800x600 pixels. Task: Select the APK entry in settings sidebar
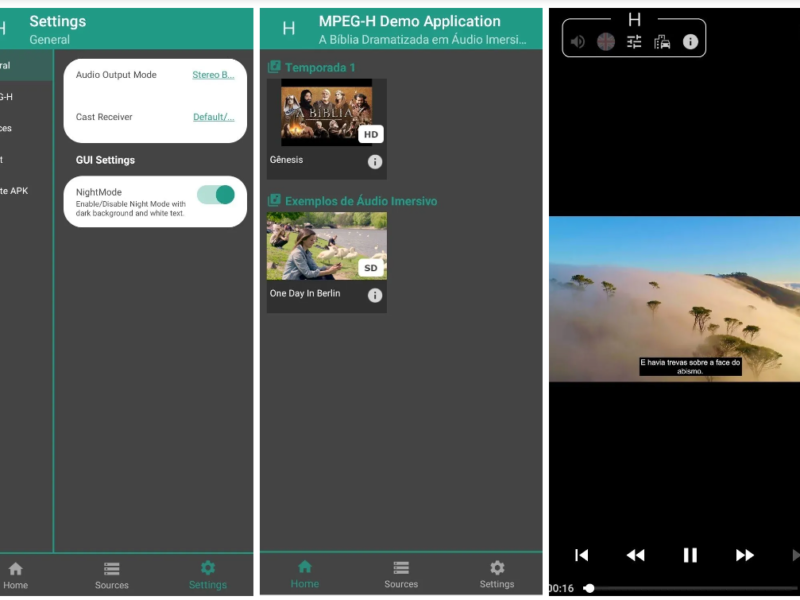point(14,191)
